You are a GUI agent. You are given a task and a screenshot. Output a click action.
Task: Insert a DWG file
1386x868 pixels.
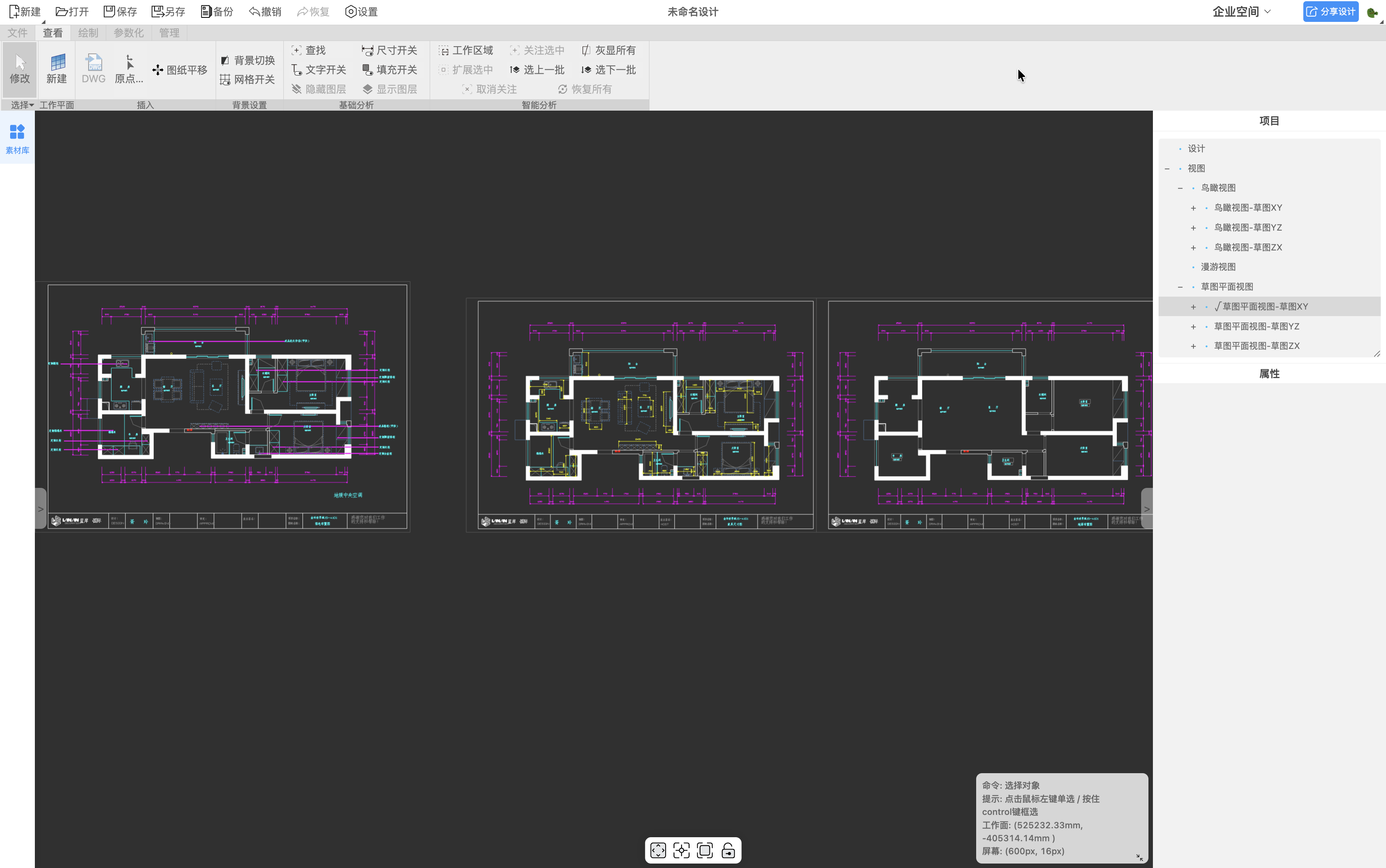coord(94,69)
